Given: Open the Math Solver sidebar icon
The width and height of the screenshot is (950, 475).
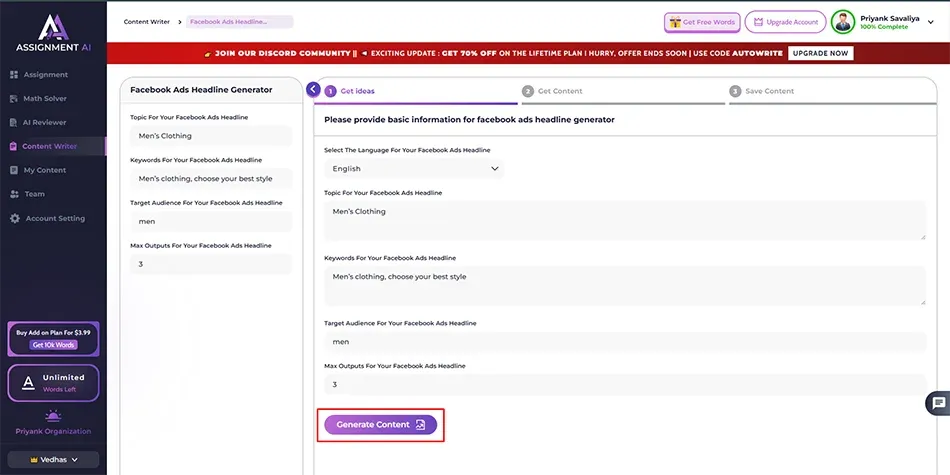Looking at the screenshot, I should click(x=14, y=98).
